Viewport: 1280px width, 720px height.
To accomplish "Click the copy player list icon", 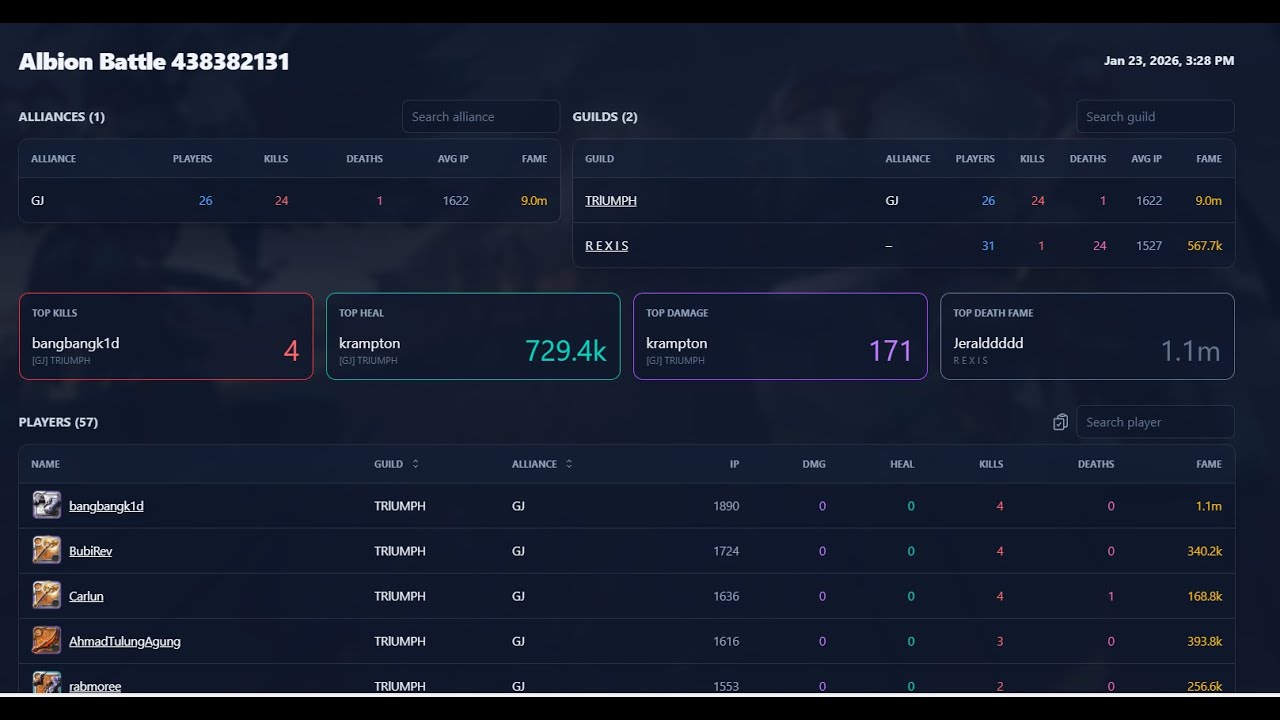I will [x=1060, y=422].
